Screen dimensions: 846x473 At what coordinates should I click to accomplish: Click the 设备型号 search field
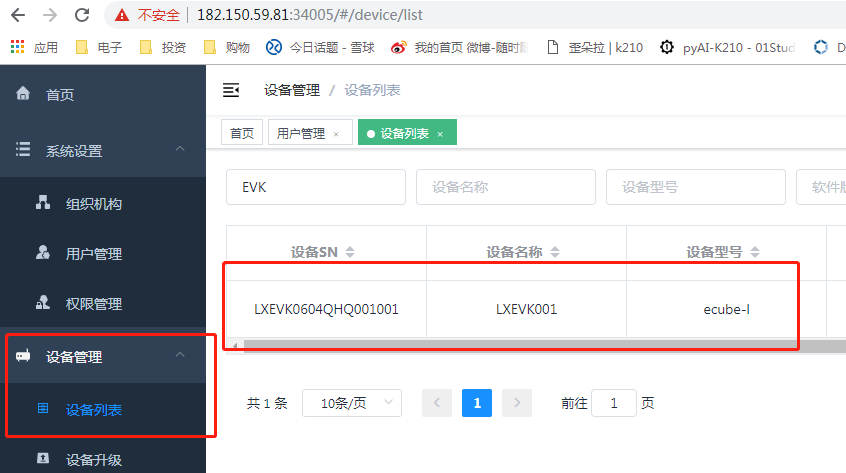point(695,187)
